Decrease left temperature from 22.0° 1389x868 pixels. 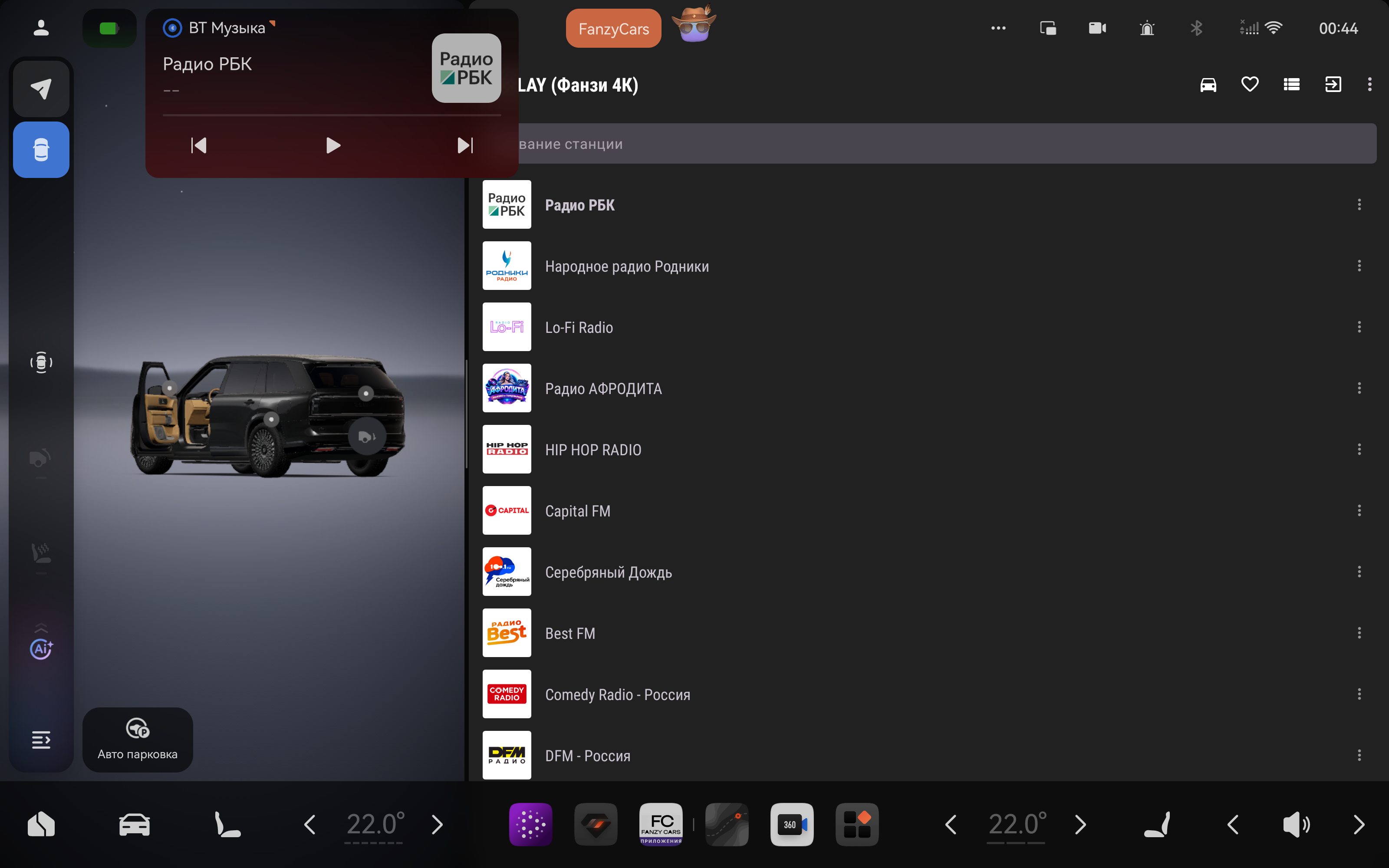pyautogui.click(x=310, y=824)
